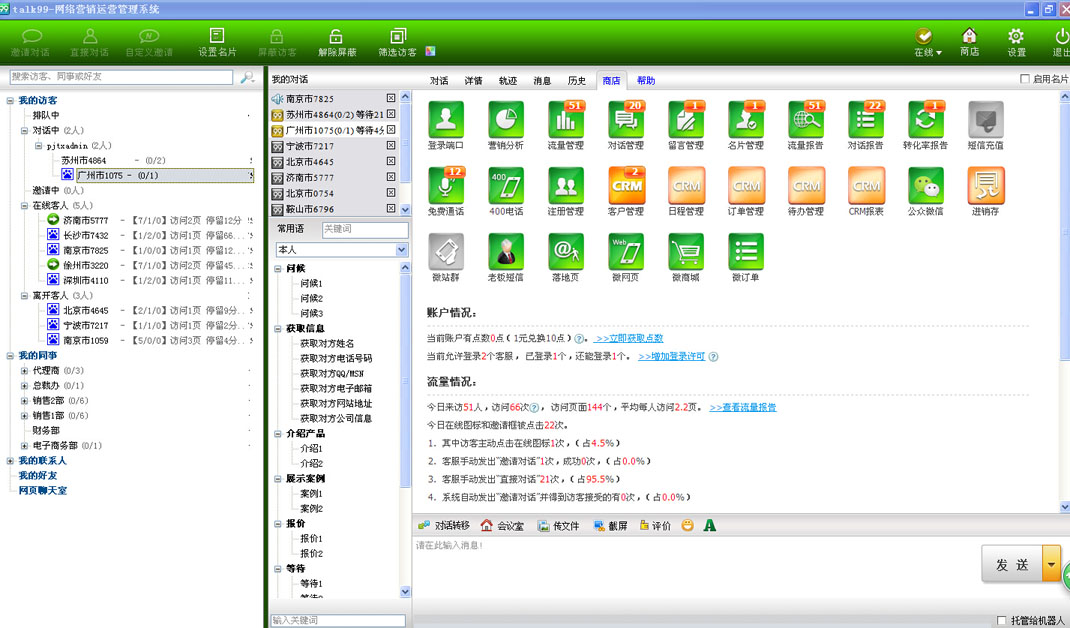Collapse the 我的访客 tree node
The width and height of the screenshot is (1070, 628).
[x=10, y=100]
